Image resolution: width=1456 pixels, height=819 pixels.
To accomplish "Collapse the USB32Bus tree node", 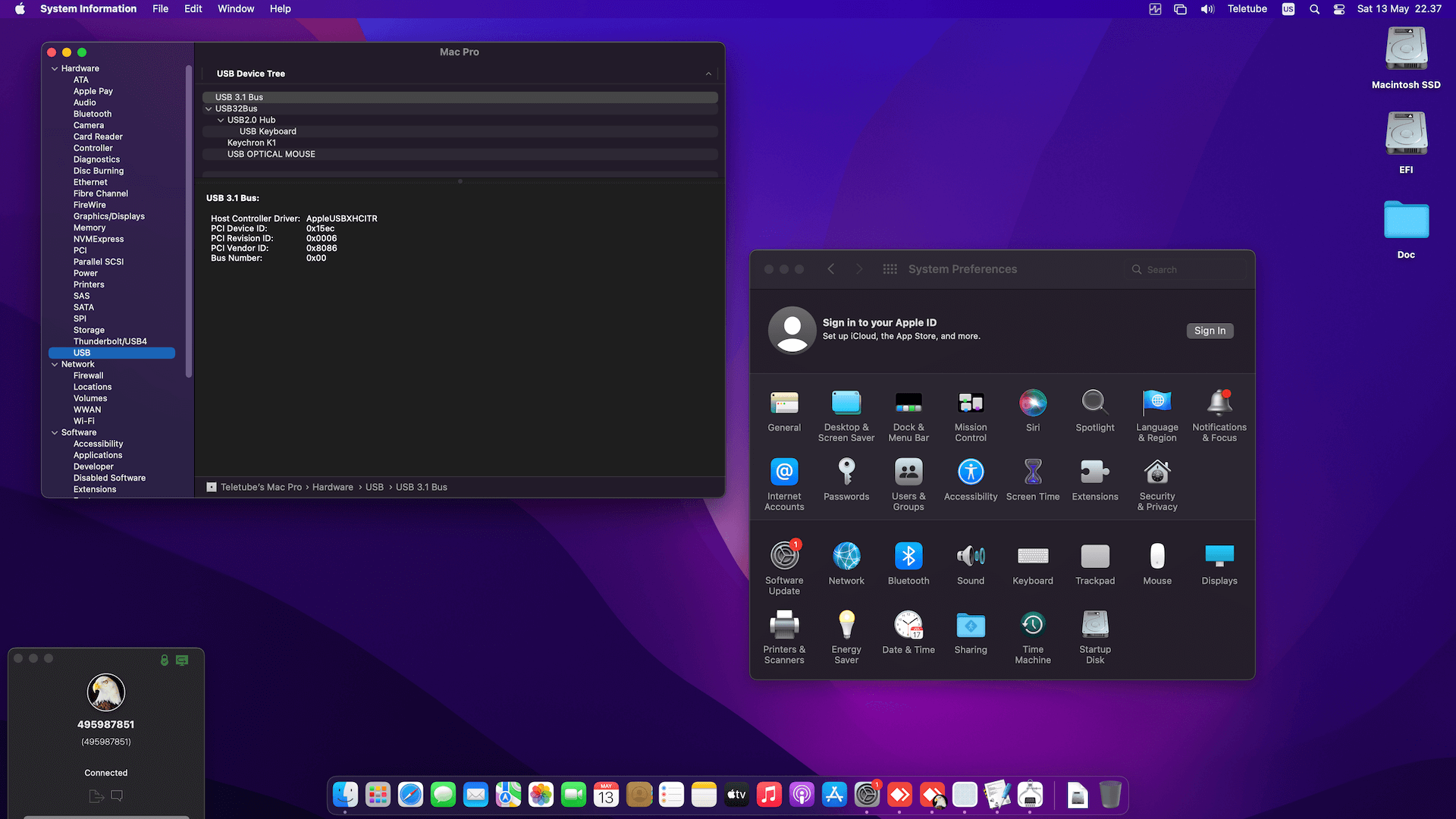I will [x=209, y=108].
